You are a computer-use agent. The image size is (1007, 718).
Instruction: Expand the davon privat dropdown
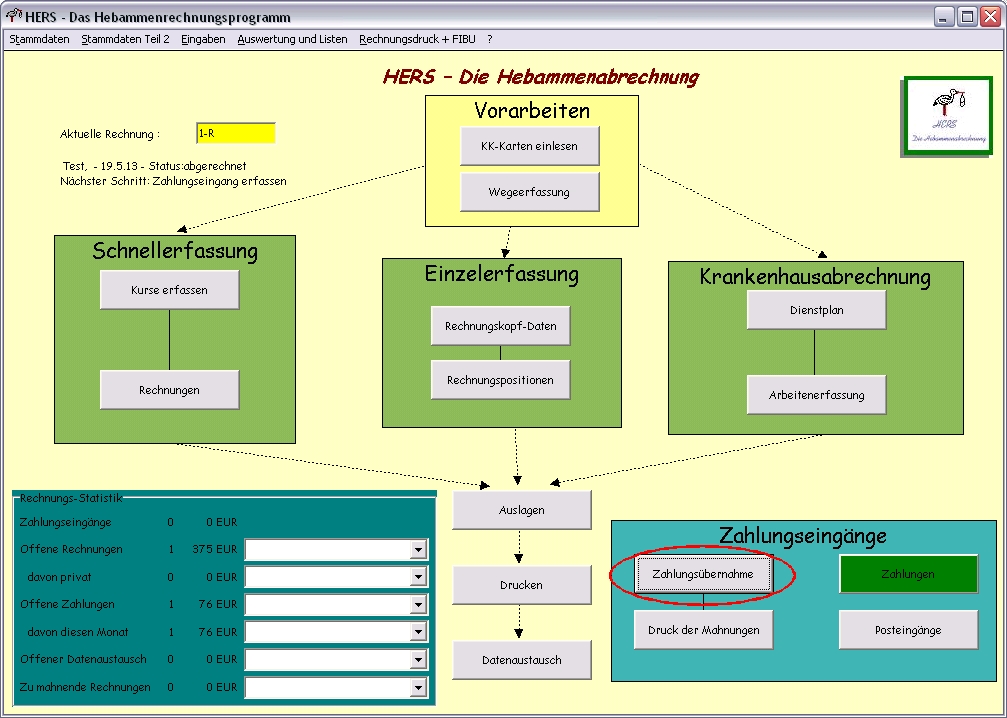(418, 577)
